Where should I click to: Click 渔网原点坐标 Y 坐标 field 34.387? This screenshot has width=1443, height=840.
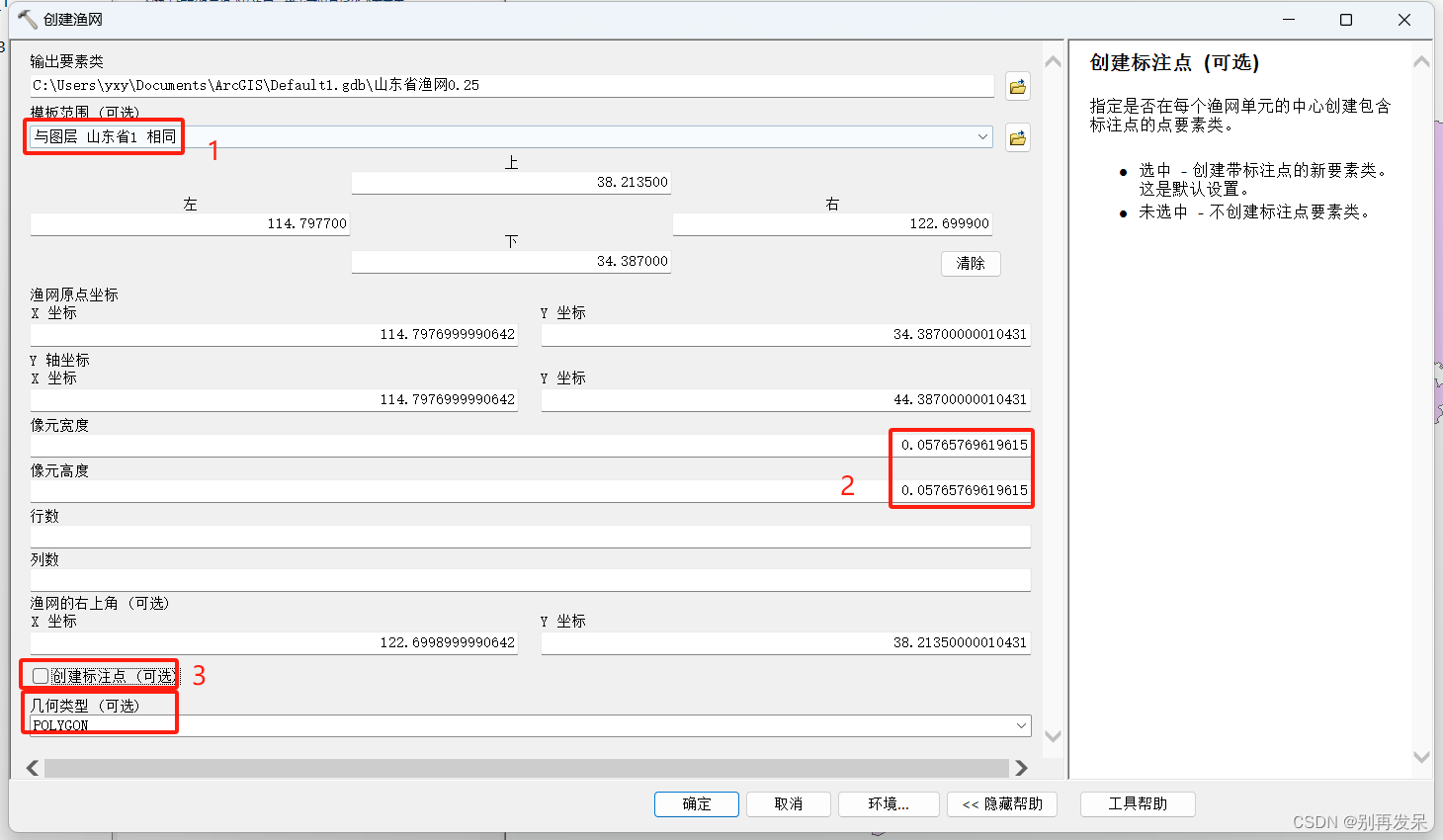(786, 334)
